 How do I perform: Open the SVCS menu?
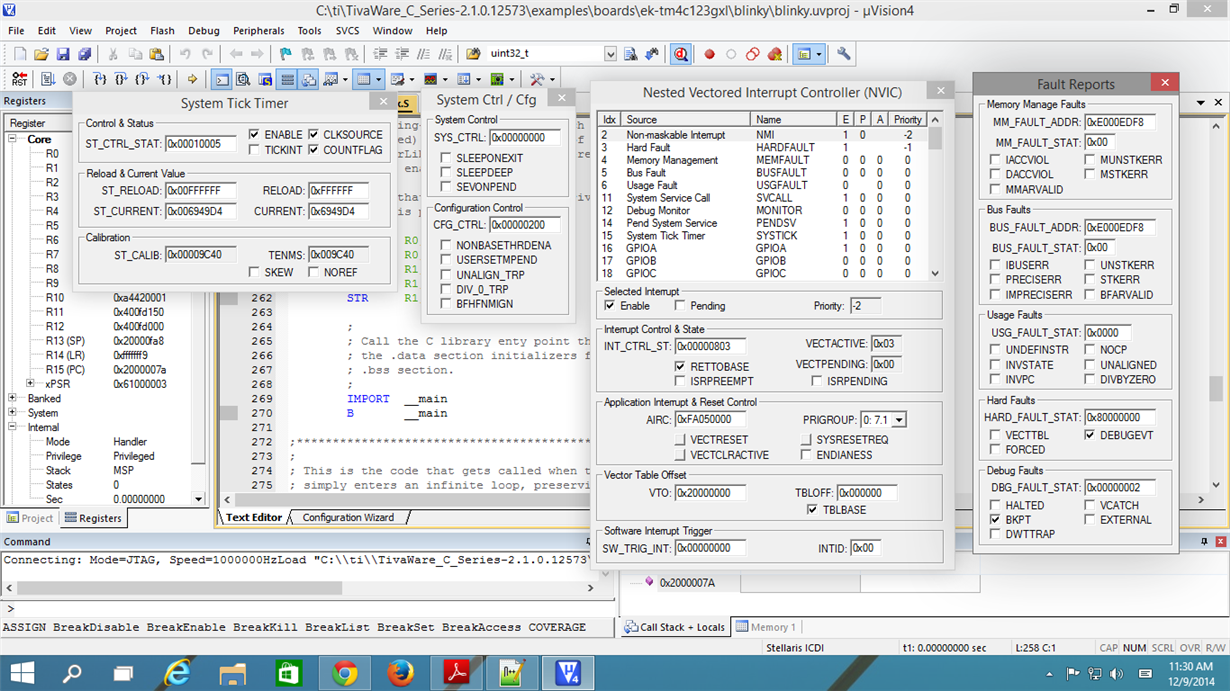(x=347, y=31)
